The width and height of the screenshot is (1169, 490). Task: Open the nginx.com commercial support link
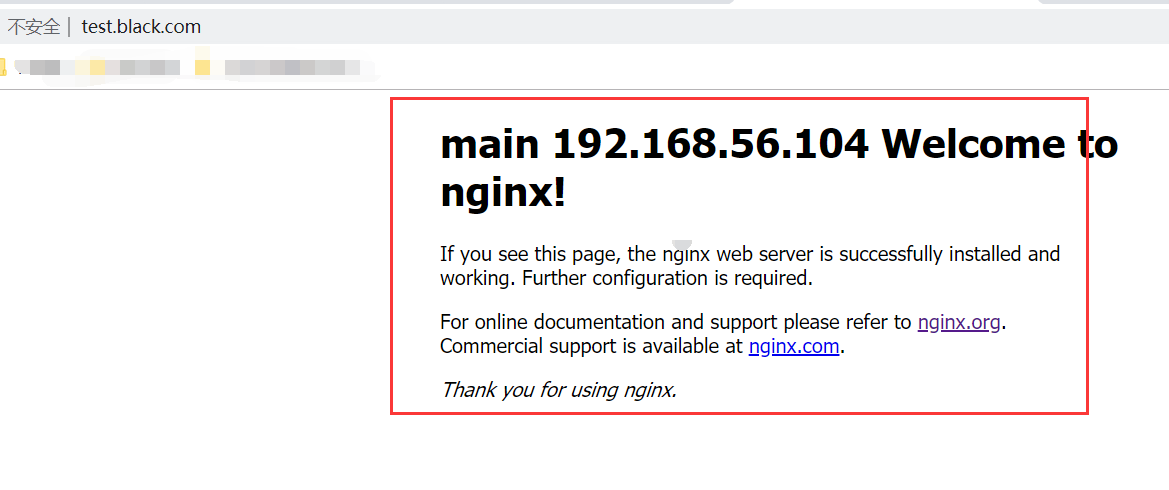pos(794,347)
